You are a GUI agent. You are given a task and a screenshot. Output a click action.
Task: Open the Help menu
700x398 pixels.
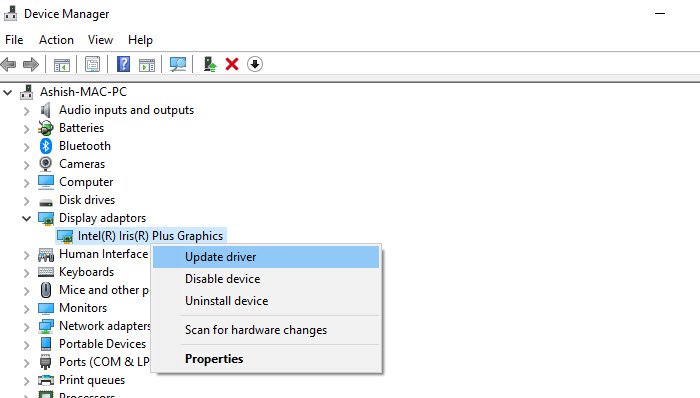[140, 40]
